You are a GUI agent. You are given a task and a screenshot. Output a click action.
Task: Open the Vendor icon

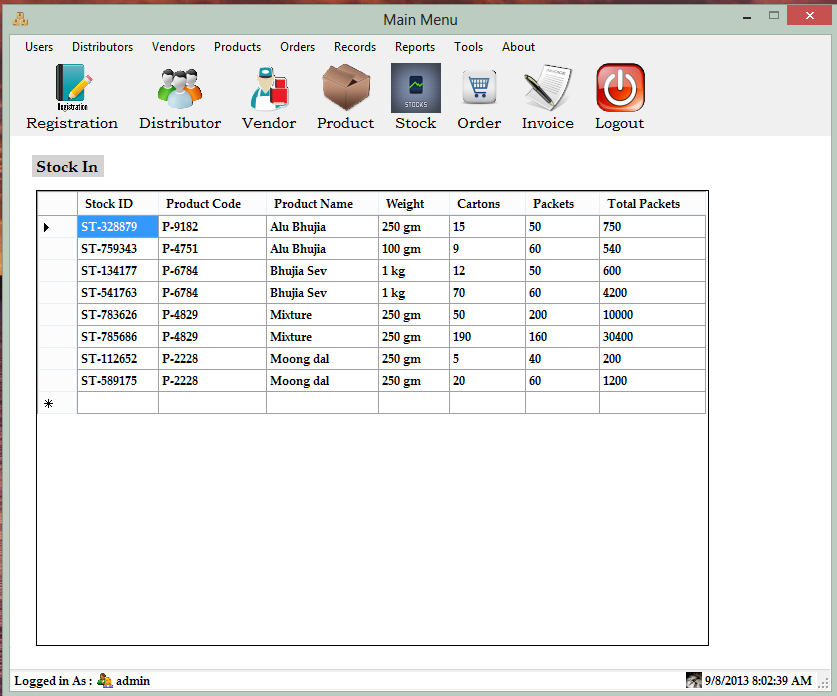click(270, 88)
